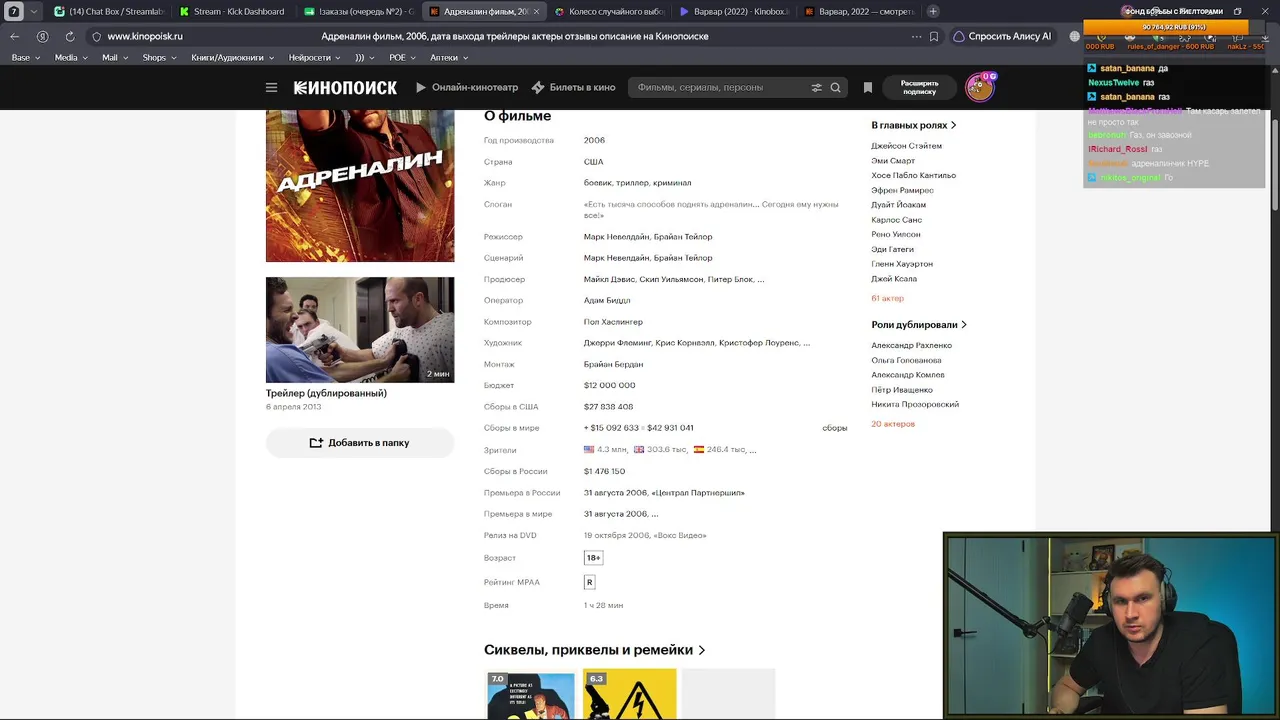Image resolution: width=1280 pixels, height=720 pixels.
Task: Click the сборы link
Action: click(835, 428)
